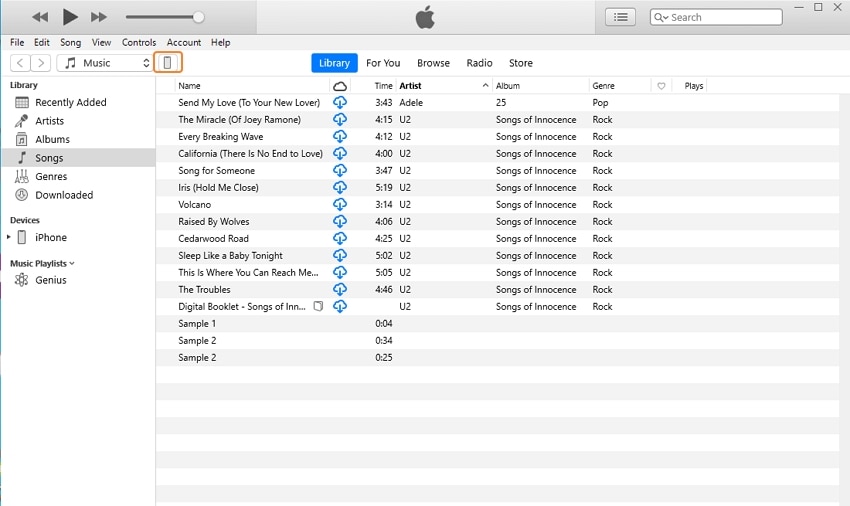850x506 pixels.
Task: Sort by the Name column header
Action: tap(252, 86)
